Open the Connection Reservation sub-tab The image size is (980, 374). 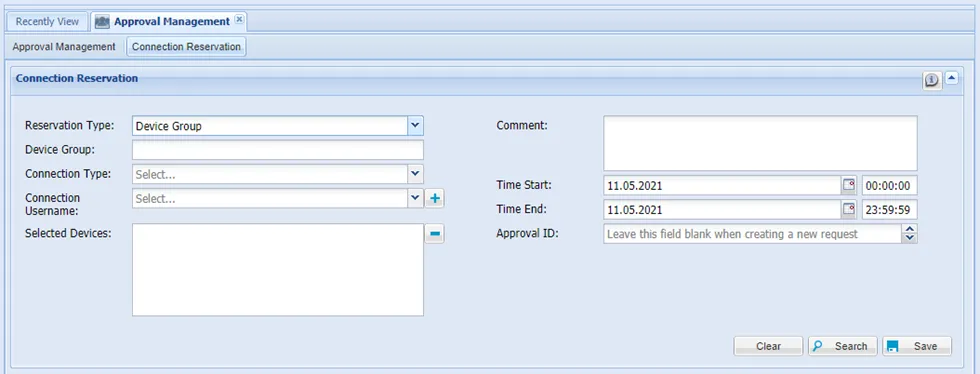pyautogui.click(x=186, y=46)
